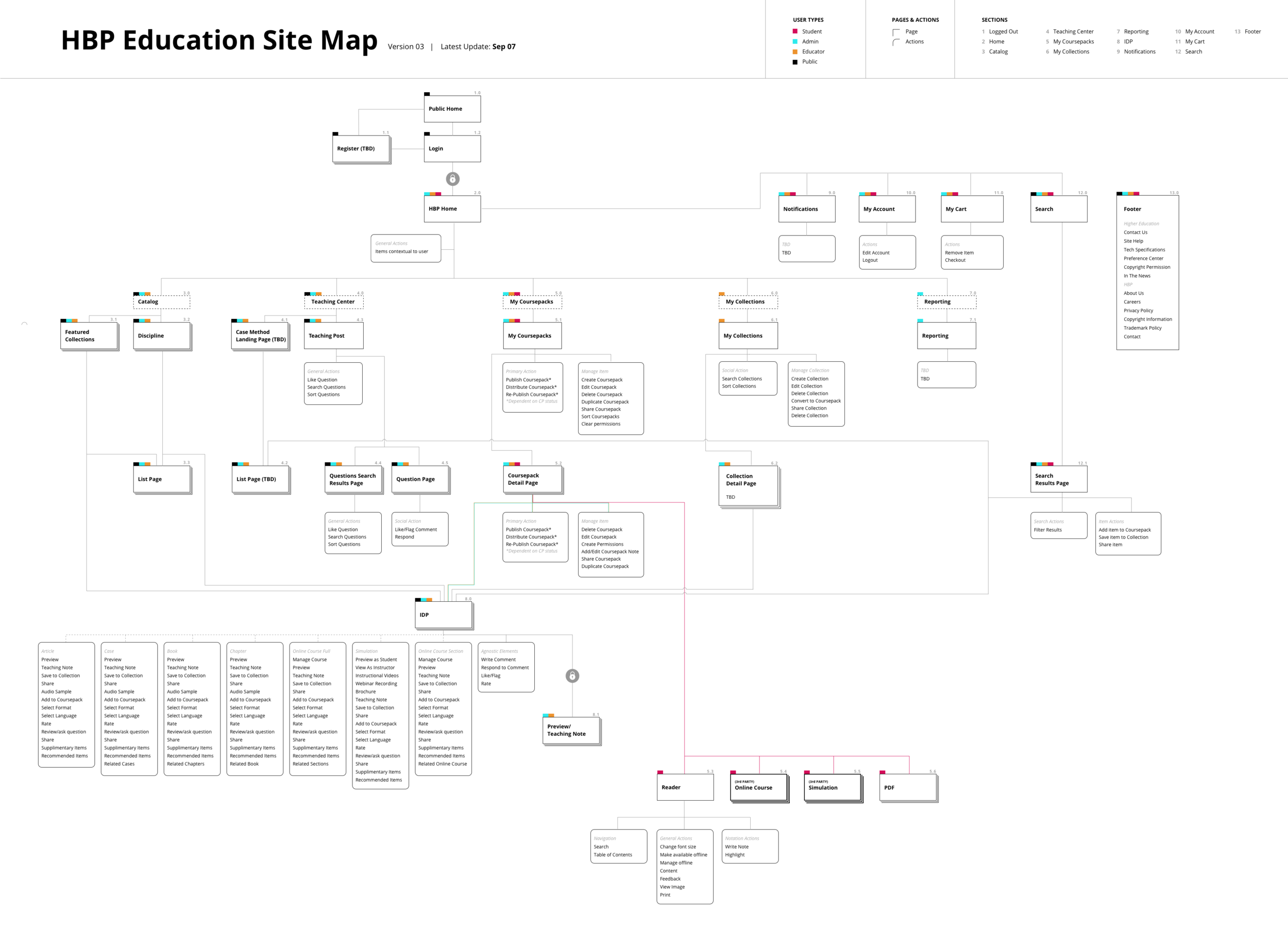Select the My Account page box
The image size is (1288, 946).
[x=887, y=209]
